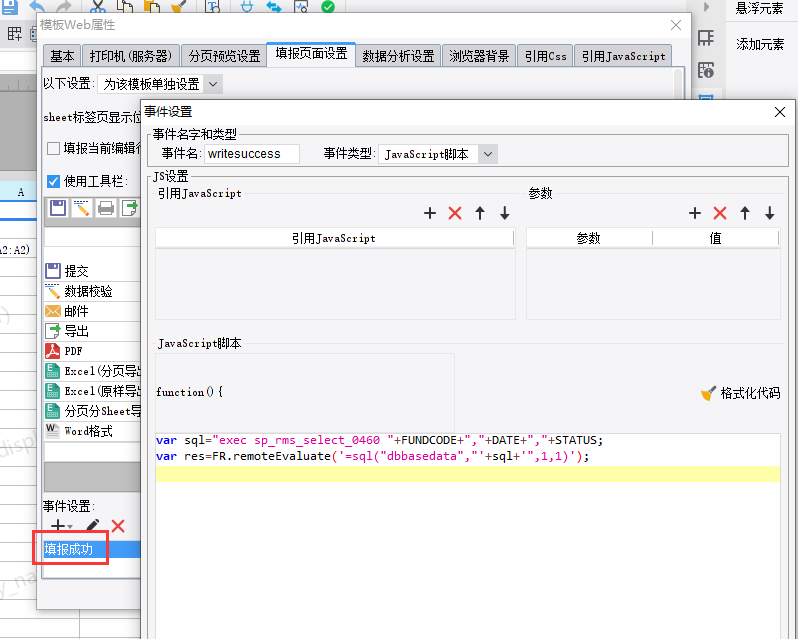This screenshot has width=798, height=639.
Task: Delete referenced JavaScript with red X
Action: (x=455, y=213)
